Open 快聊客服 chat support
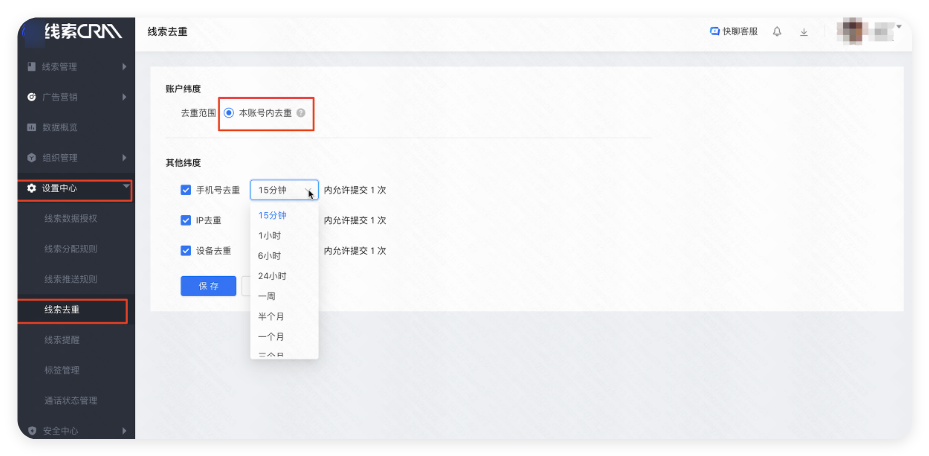The height and width of the screenshot is (456, 929). coord(733,31)
